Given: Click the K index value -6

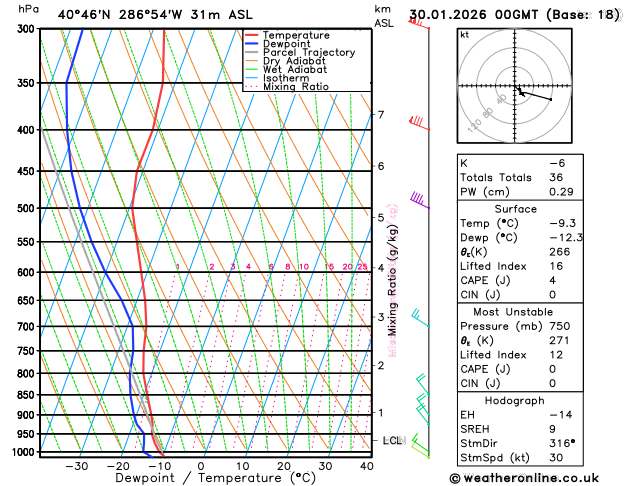Looking at the screenshot, I should (x=557, y=163).
